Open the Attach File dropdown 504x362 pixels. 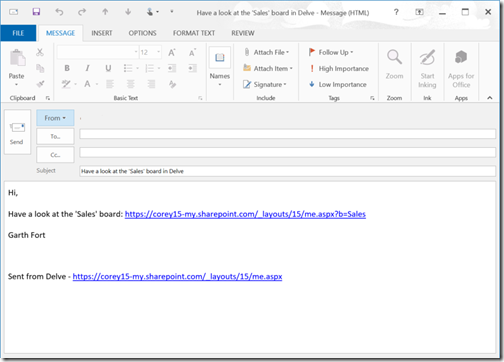click(266, 52)
